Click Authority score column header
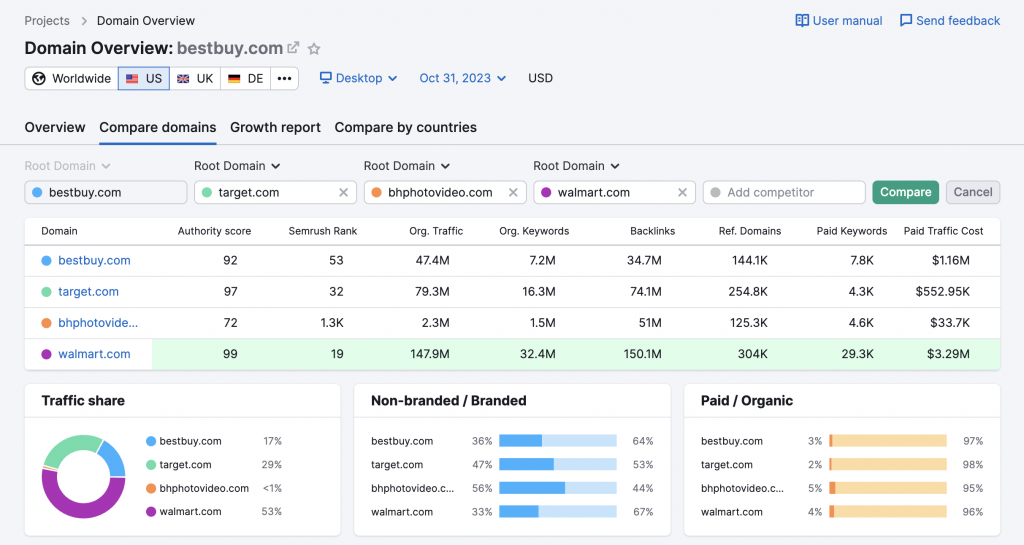Image resolution: width=1024 pixels, height=545 pixels. coord(214,231)
